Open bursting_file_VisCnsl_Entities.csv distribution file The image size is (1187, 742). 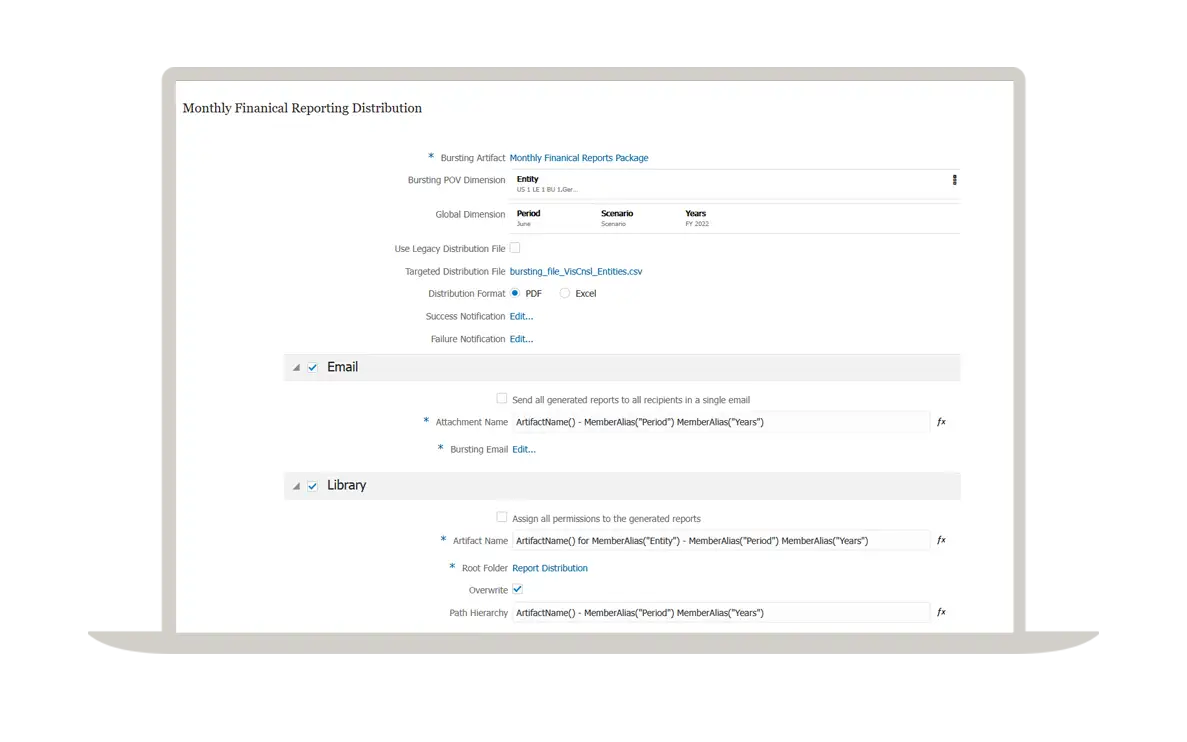click(x=576, y=271)
